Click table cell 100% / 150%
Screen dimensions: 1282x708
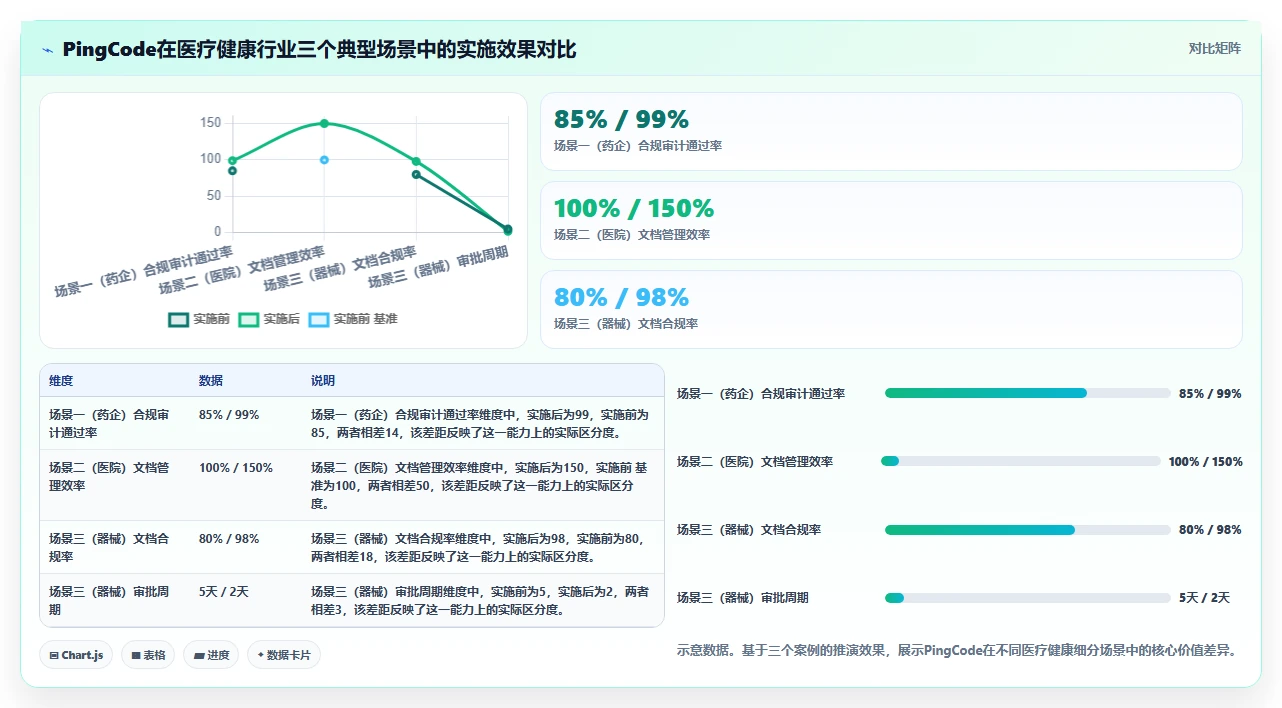[x=236, y=468]
